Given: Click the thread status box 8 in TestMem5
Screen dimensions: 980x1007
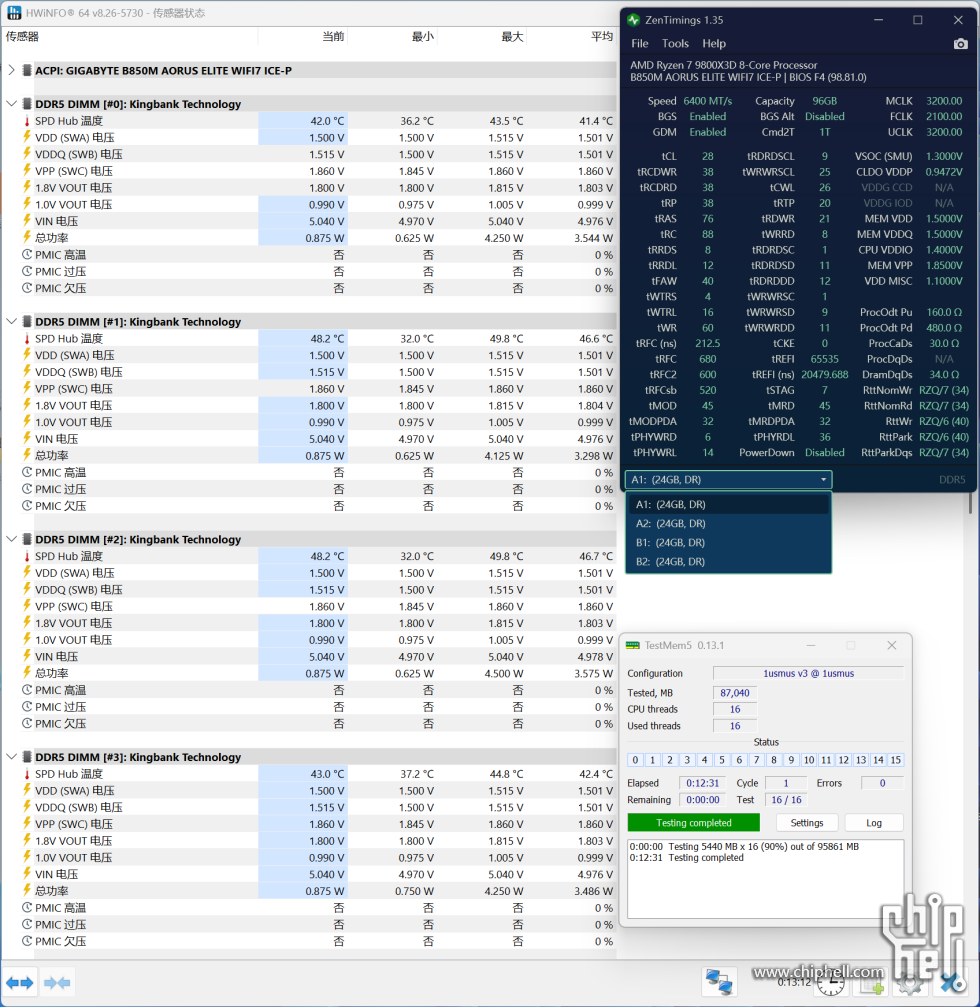Looking at the screenshot, I should tap(774, 760).
